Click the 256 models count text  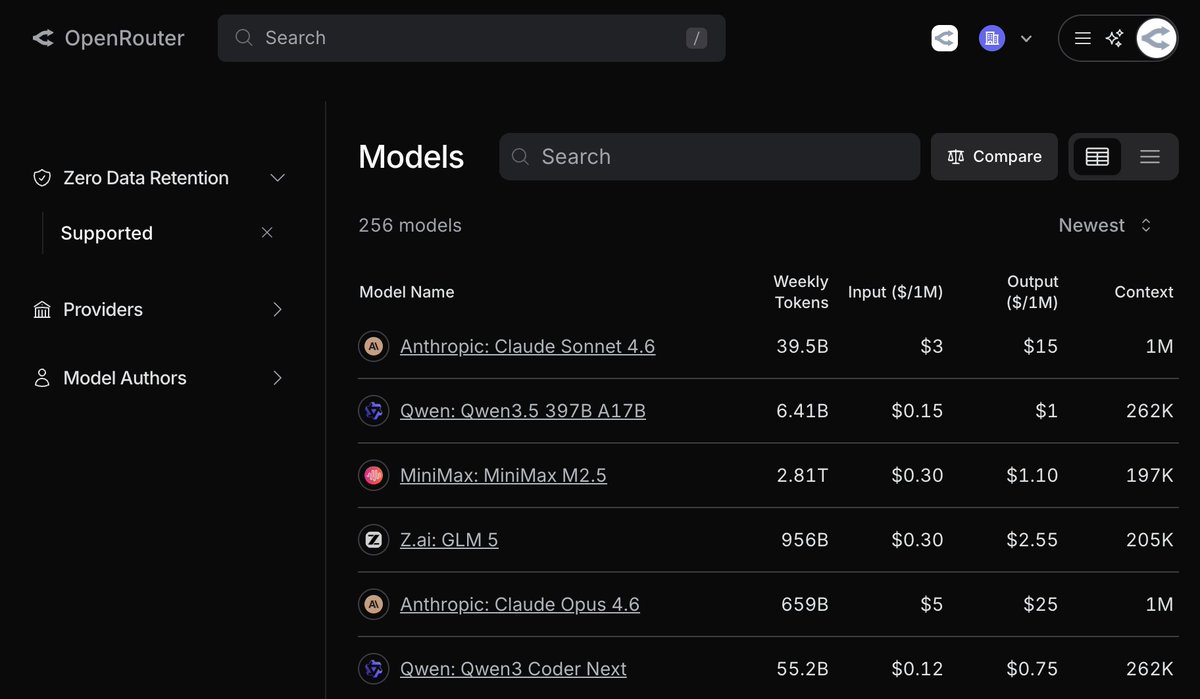(x=410, y=226)
